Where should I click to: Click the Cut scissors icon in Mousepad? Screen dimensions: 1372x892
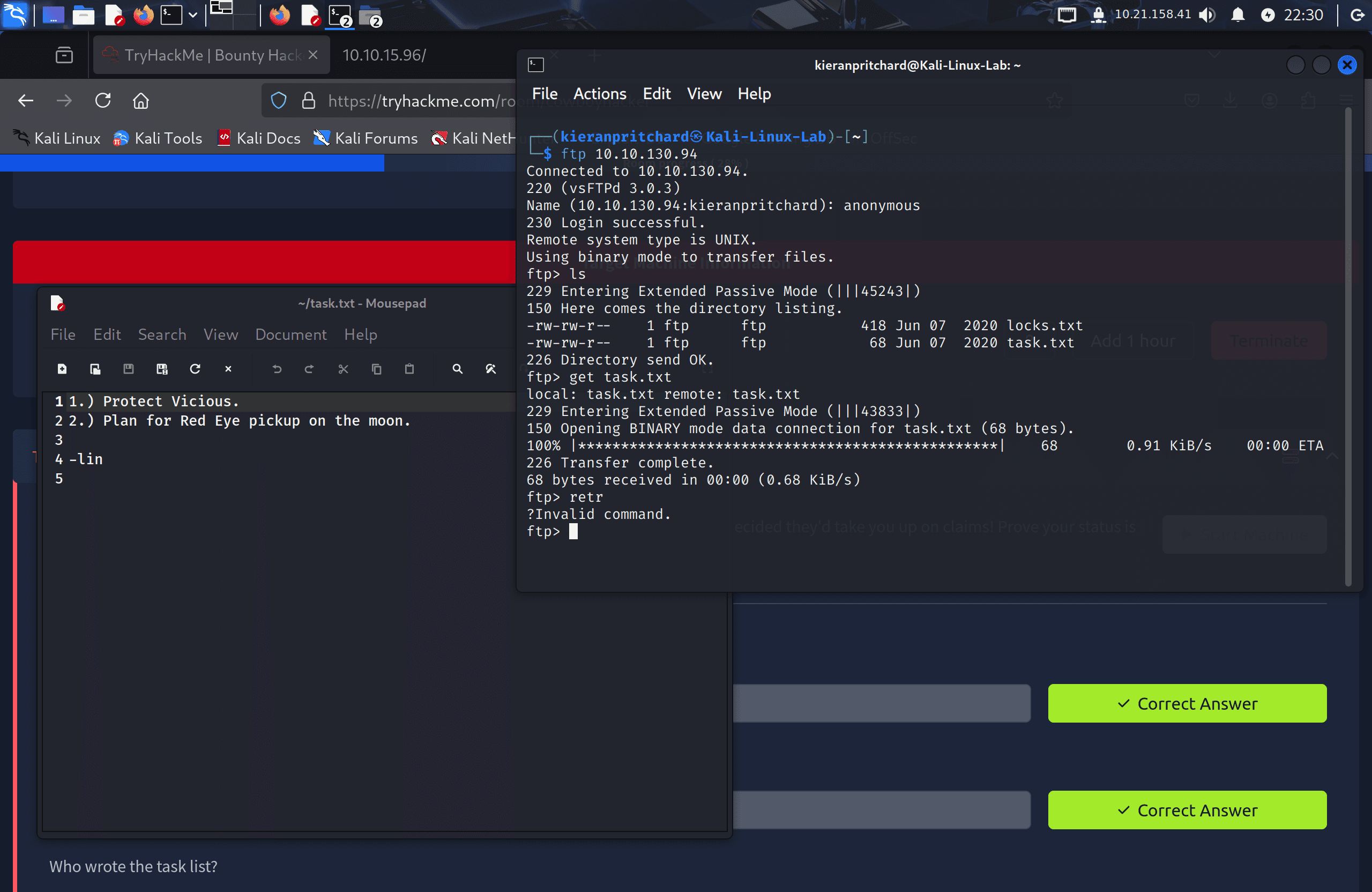click(x=343, y=369)
